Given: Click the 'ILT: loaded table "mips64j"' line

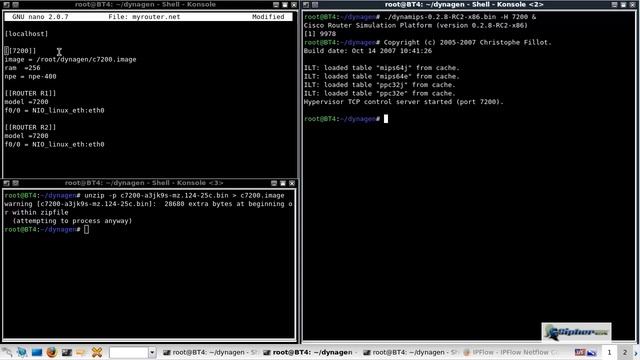Looking at the screenshot, I should (x=382, y=68).
